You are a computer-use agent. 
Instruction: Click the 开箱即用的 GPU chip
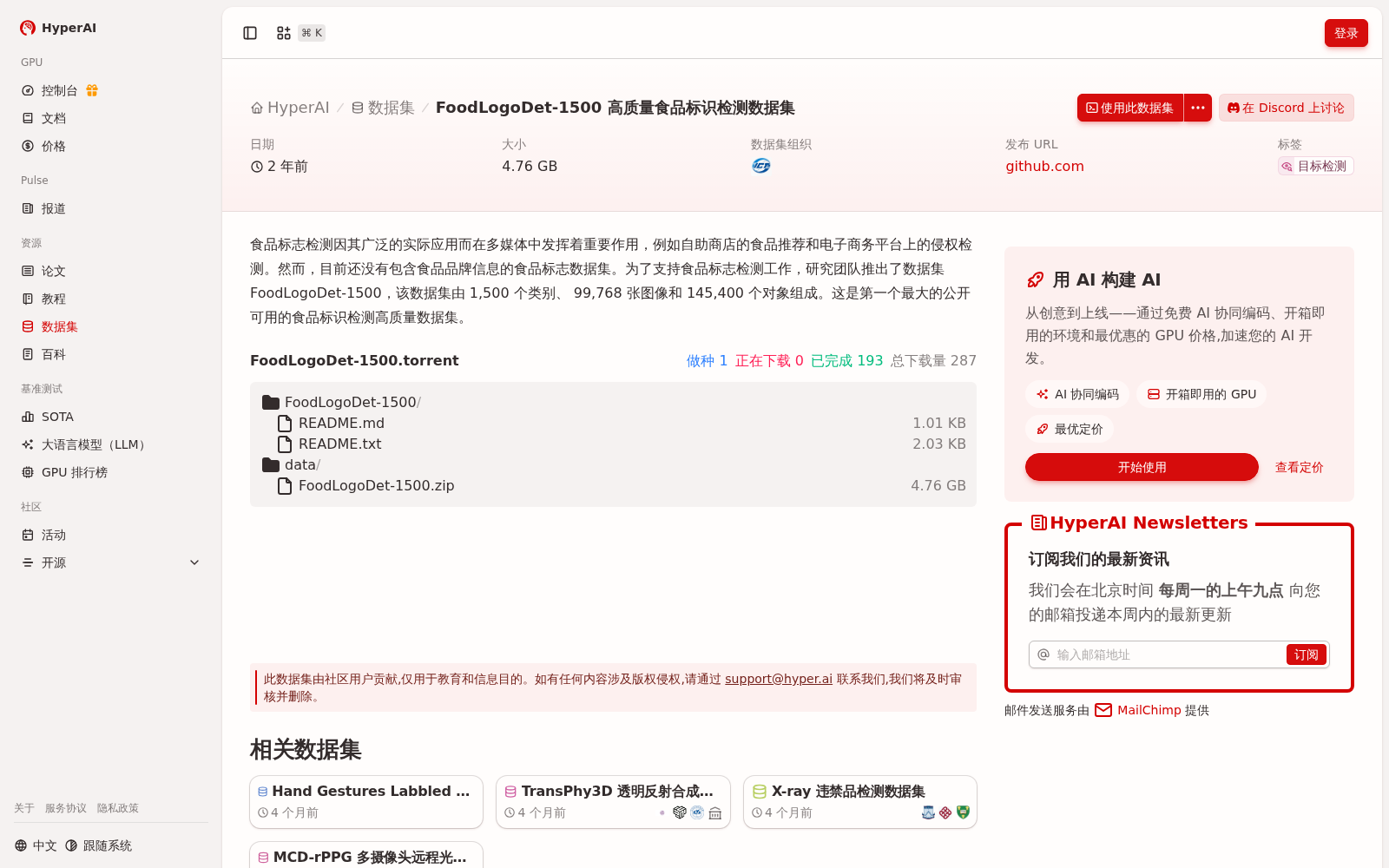[1201, 394]
